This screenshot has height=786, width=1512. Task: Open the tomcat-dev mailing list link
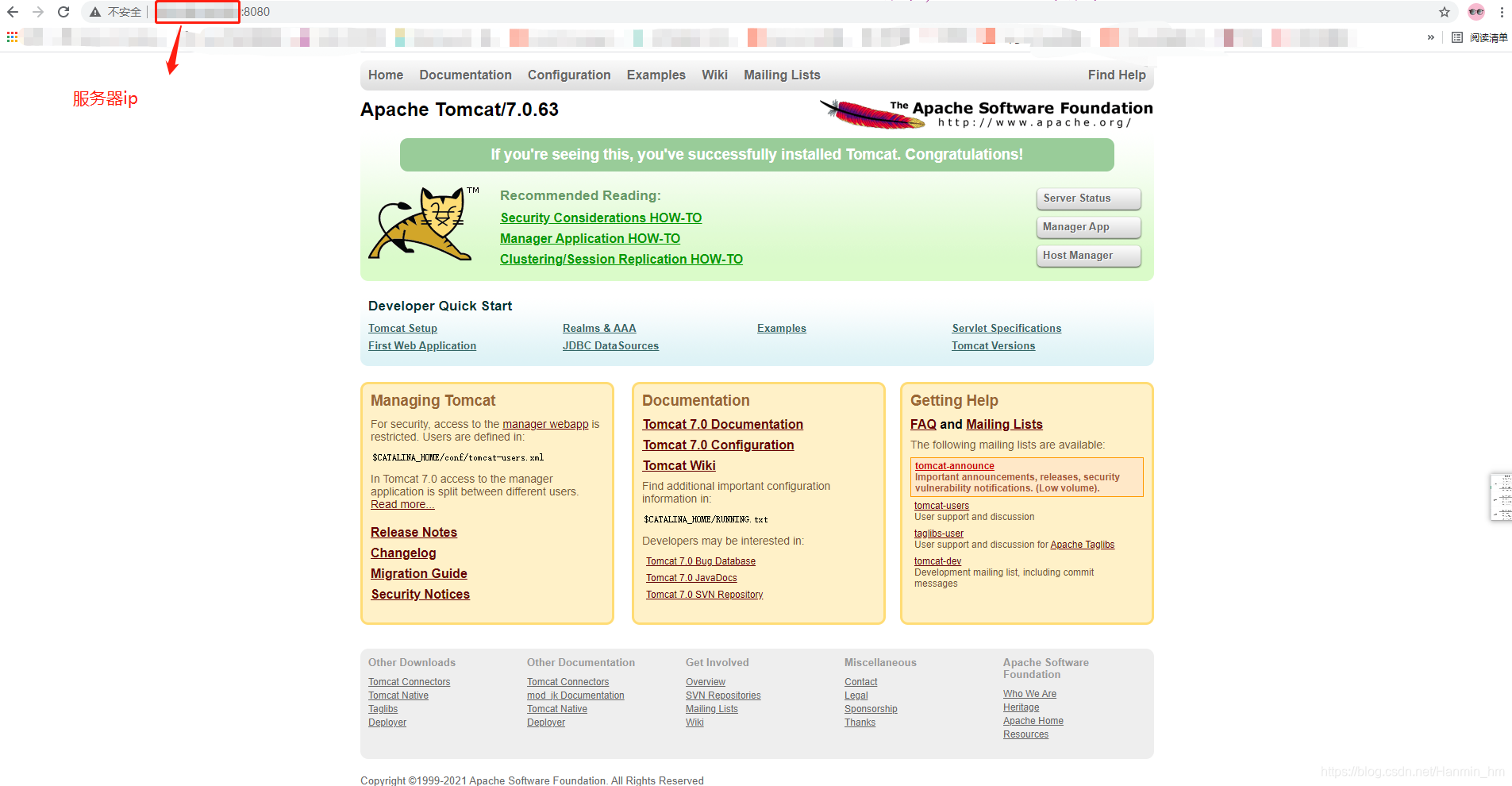coord(937,561)
